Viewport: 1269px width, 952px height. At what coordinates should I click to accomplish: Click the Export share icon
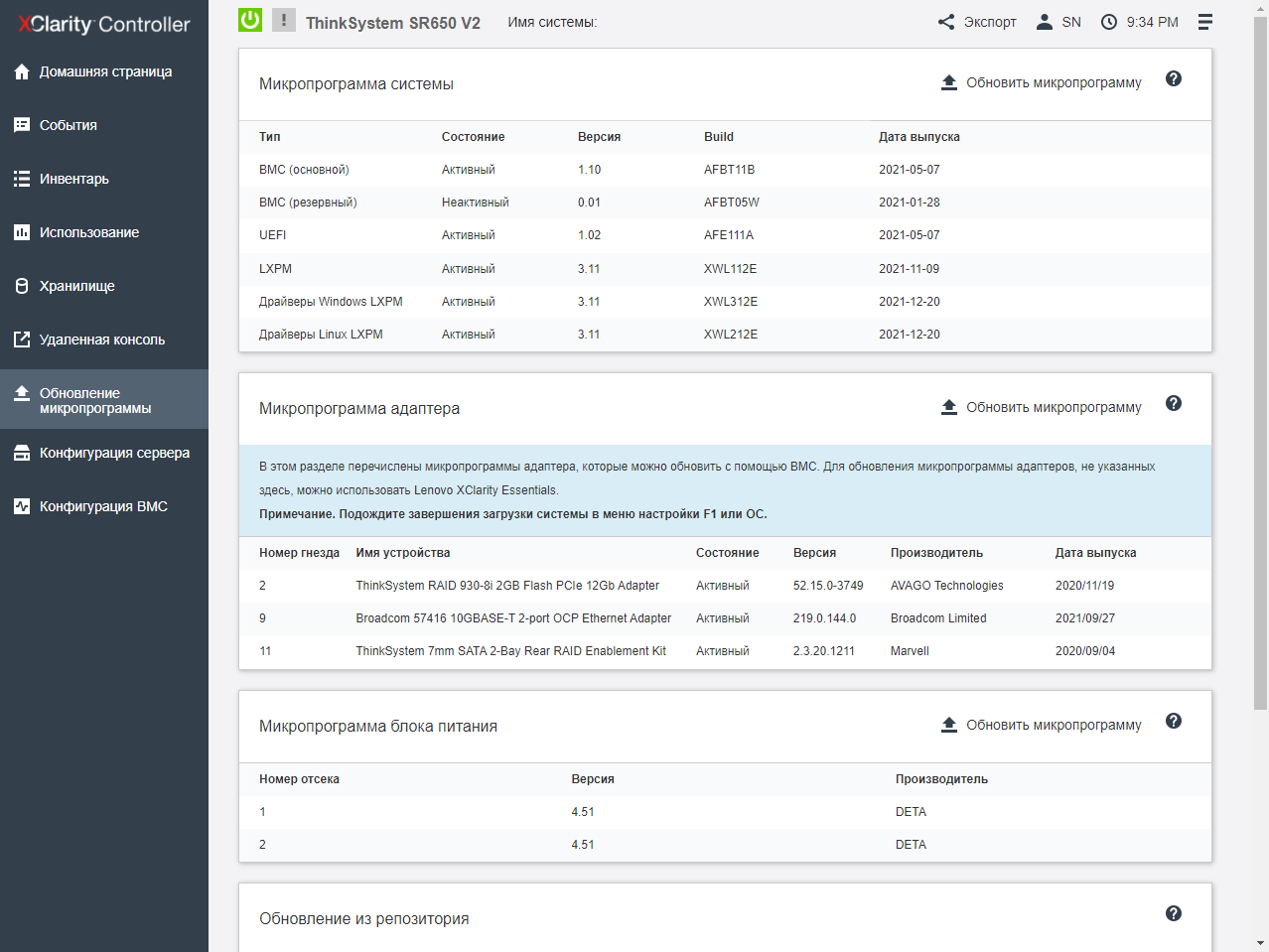[x=946, y=22]
